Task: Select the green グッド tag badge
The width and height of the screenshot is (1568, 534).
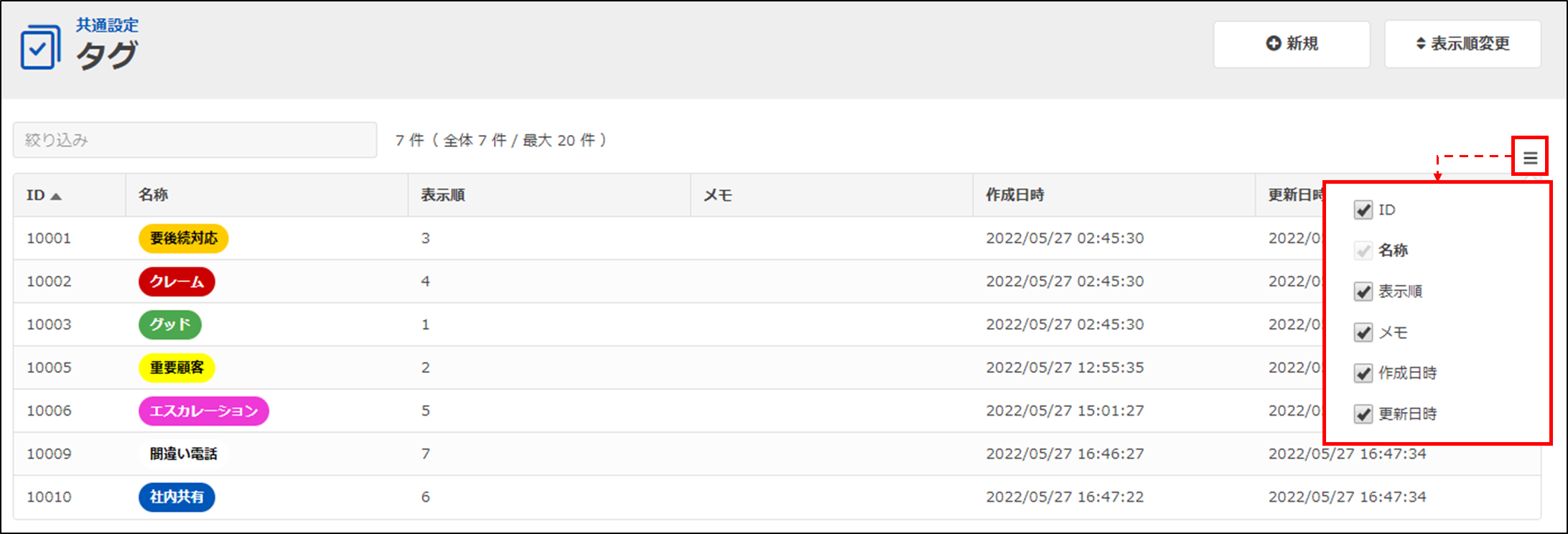Action: tap(170, 324)
